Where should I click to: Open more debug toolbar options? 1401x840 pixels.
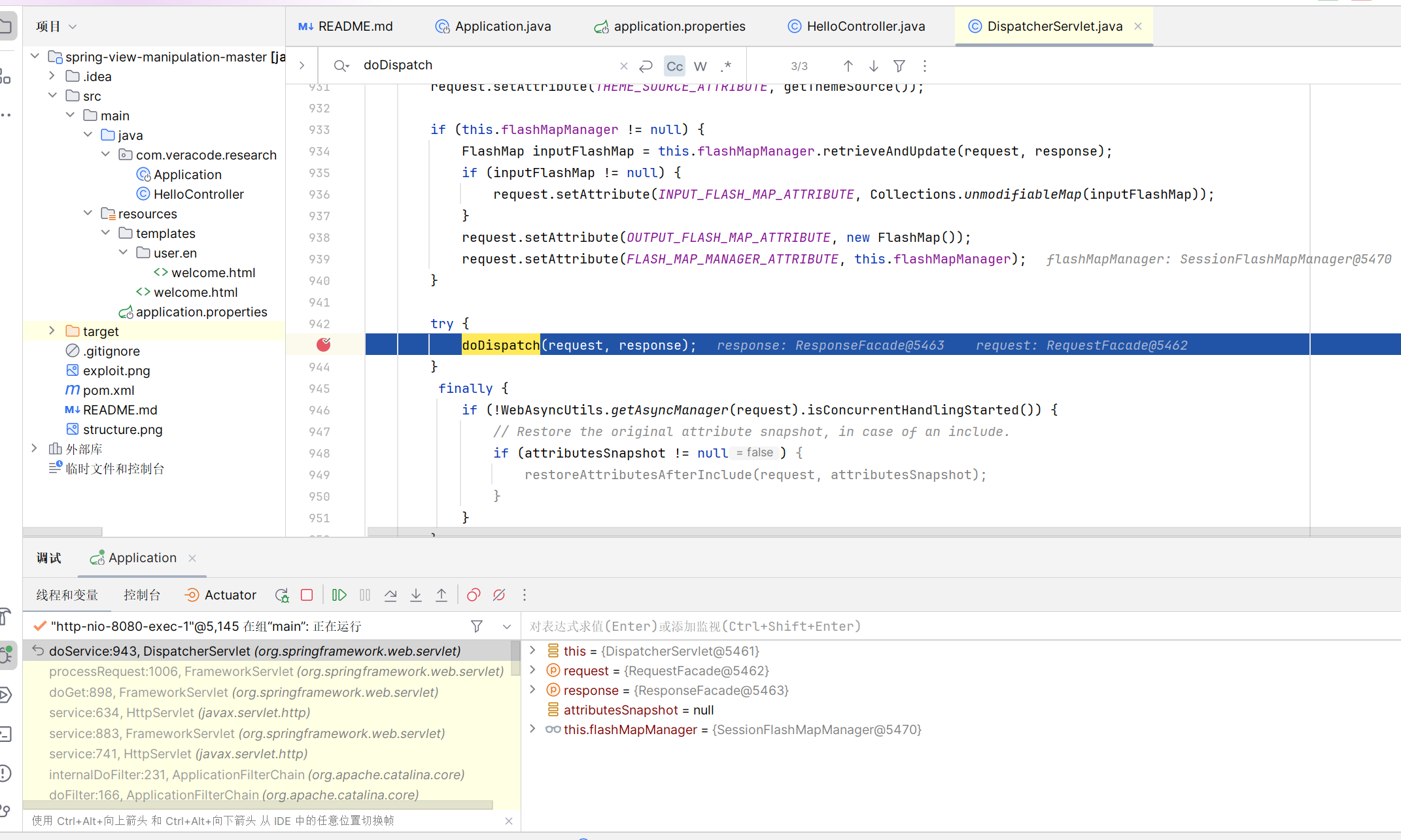pyautogui.click(x=525, y=595)
